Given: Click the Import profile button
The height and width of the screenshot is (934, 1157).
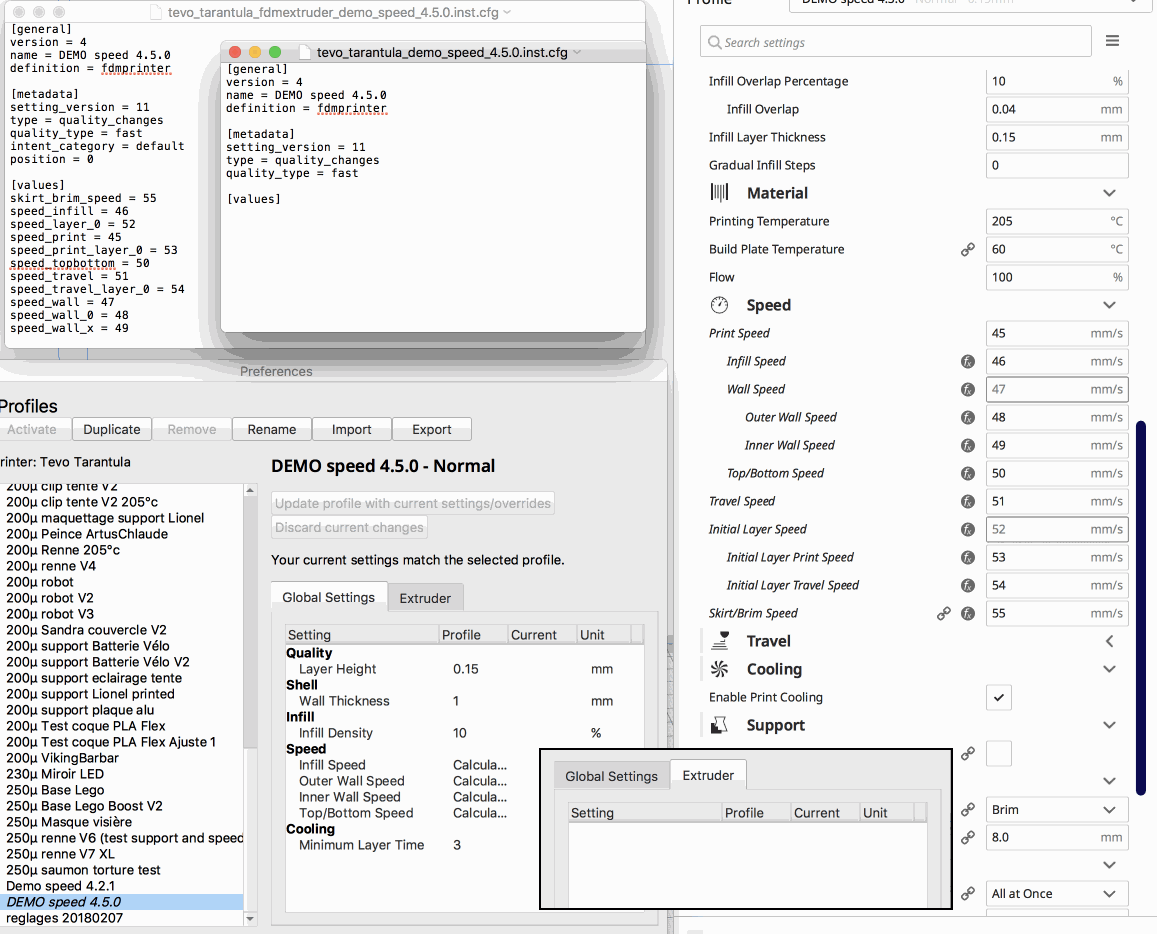Looking at the screenshot, I should (x=351, y=429).
